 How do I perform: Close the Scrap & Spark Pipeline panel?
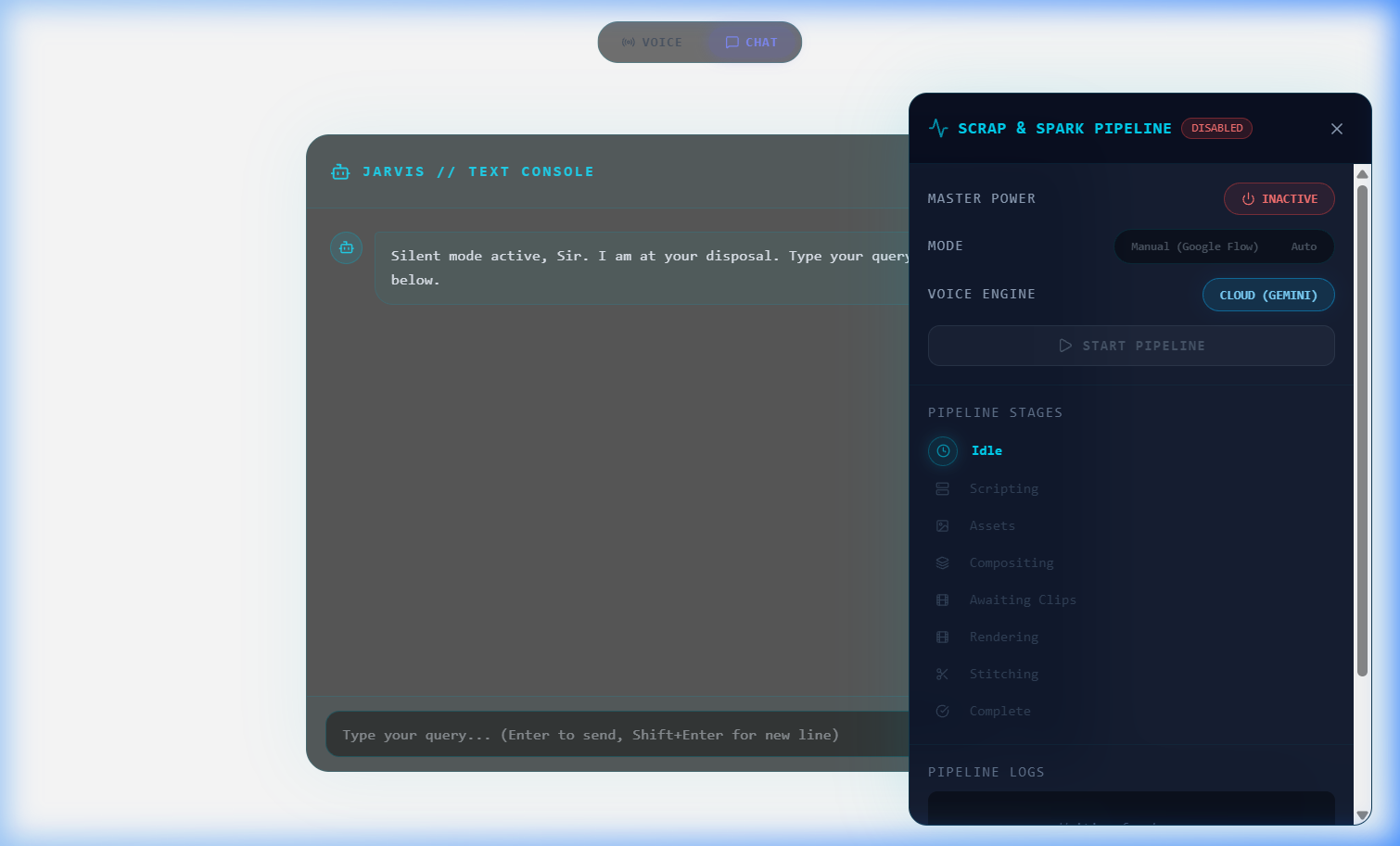tap(1336, 129)
